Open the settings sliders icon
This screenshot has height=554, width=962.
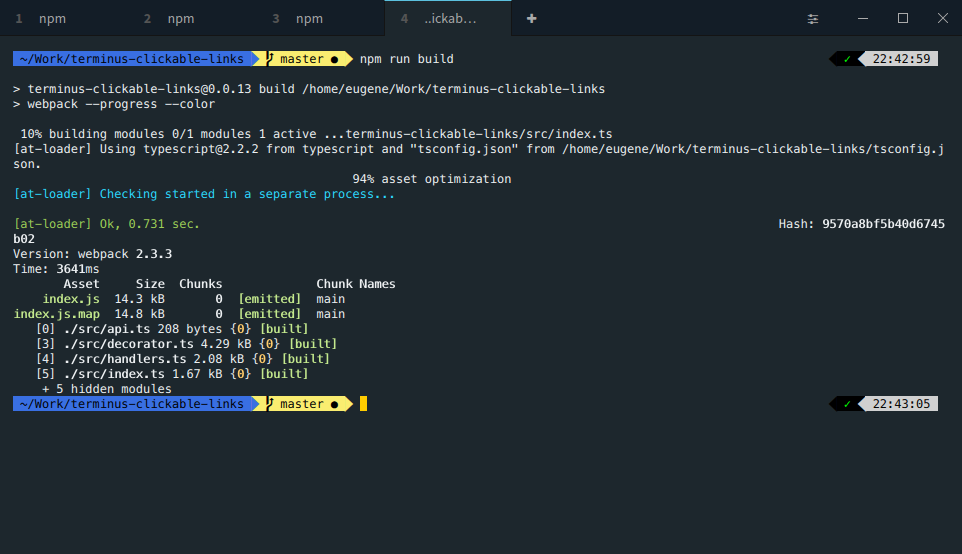812,19
